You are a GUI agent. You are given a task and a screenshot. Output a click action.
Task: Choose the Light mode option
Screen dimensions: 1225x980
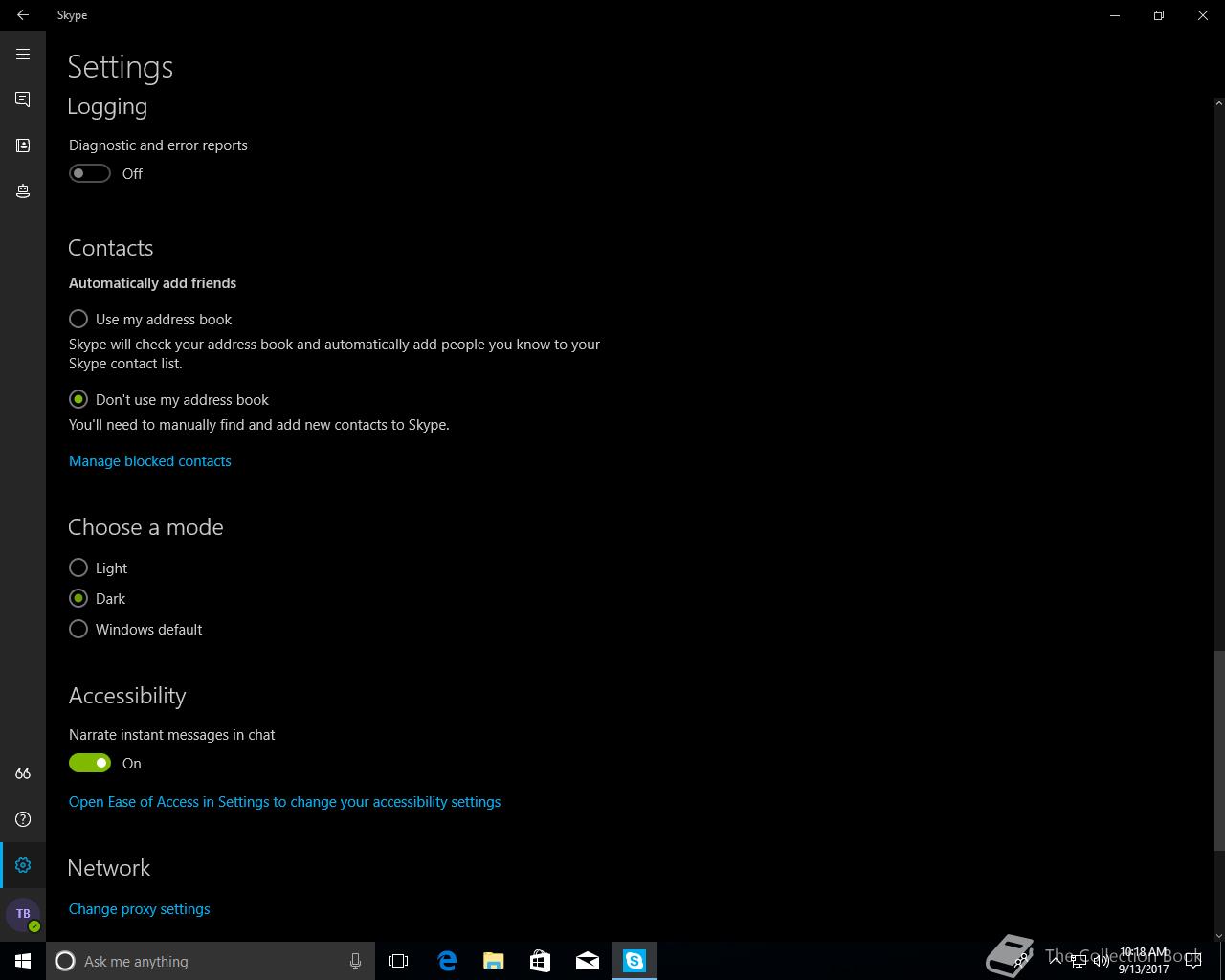coord(99,568)
